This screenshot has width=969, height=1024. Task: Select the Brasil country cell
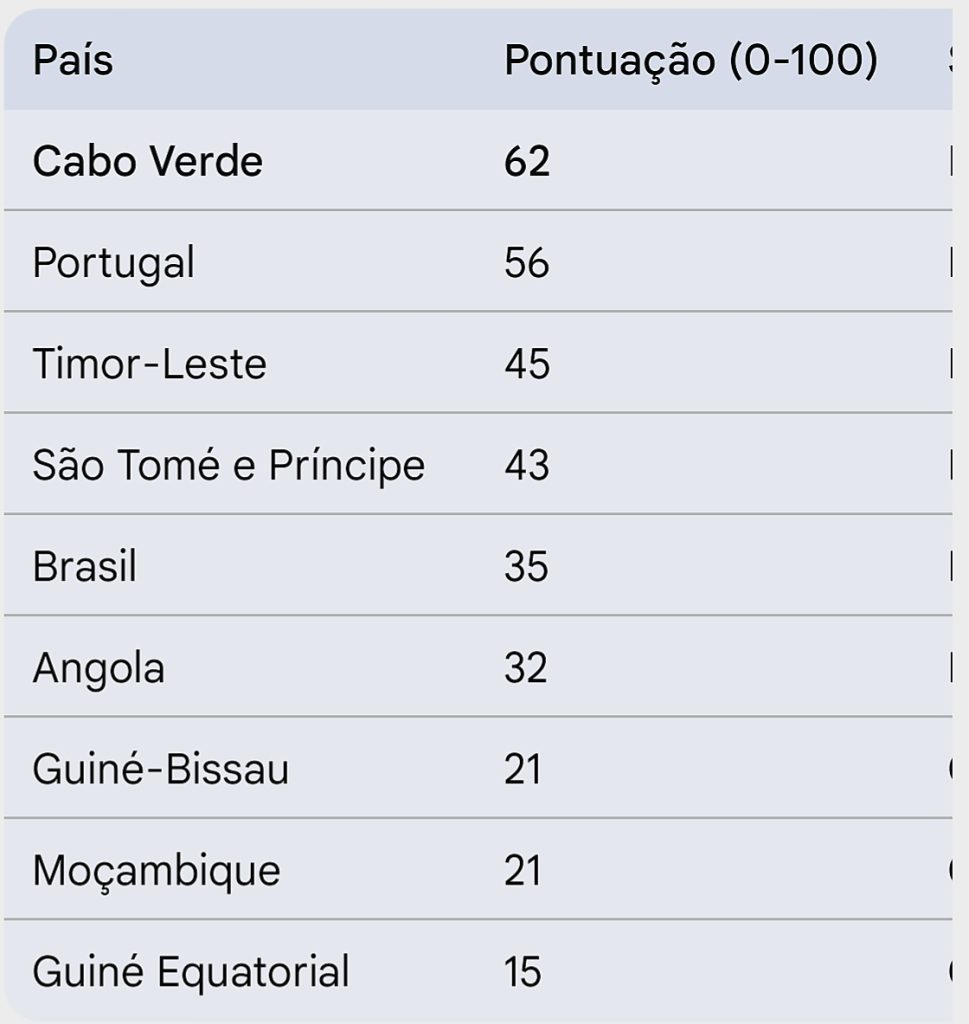click(84, 567)
